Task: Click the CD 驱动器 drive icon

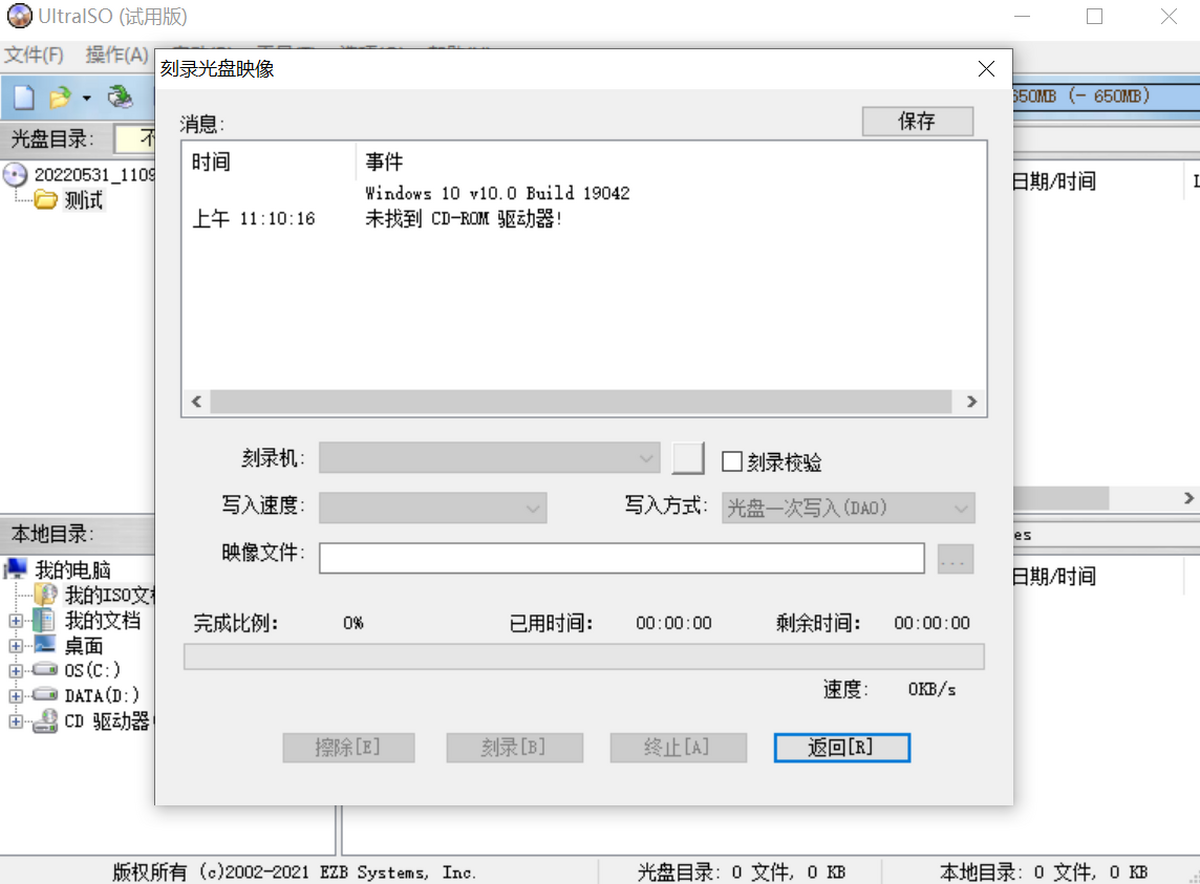Action: pyautogui.click(x=45, y=721)
